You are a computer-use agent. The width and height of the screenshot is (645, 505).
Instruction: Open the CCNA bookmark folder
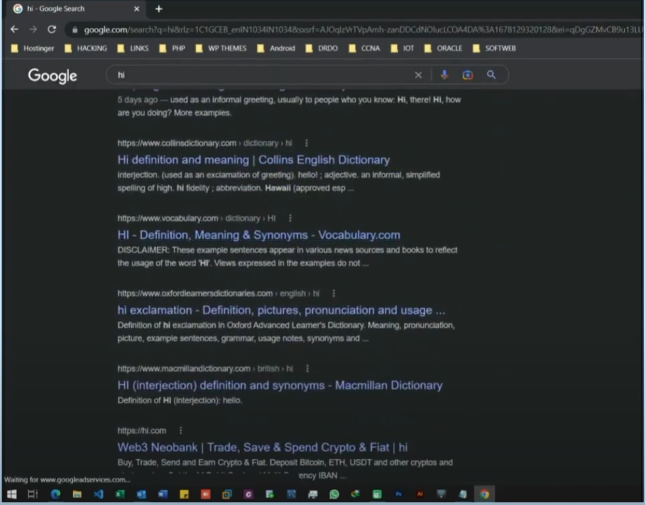click(364, 49)
